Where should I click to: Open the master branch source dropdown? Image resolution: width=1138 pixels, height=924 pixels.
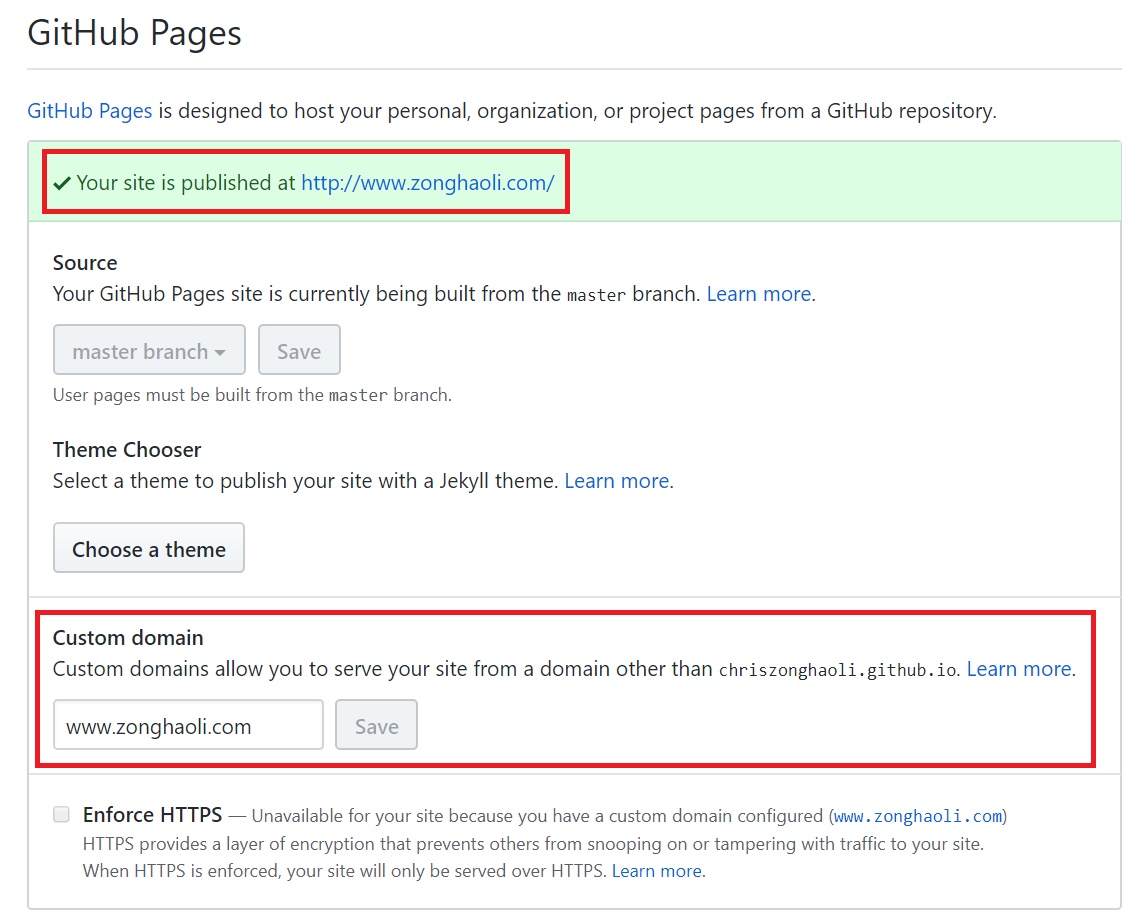(149, 350)
